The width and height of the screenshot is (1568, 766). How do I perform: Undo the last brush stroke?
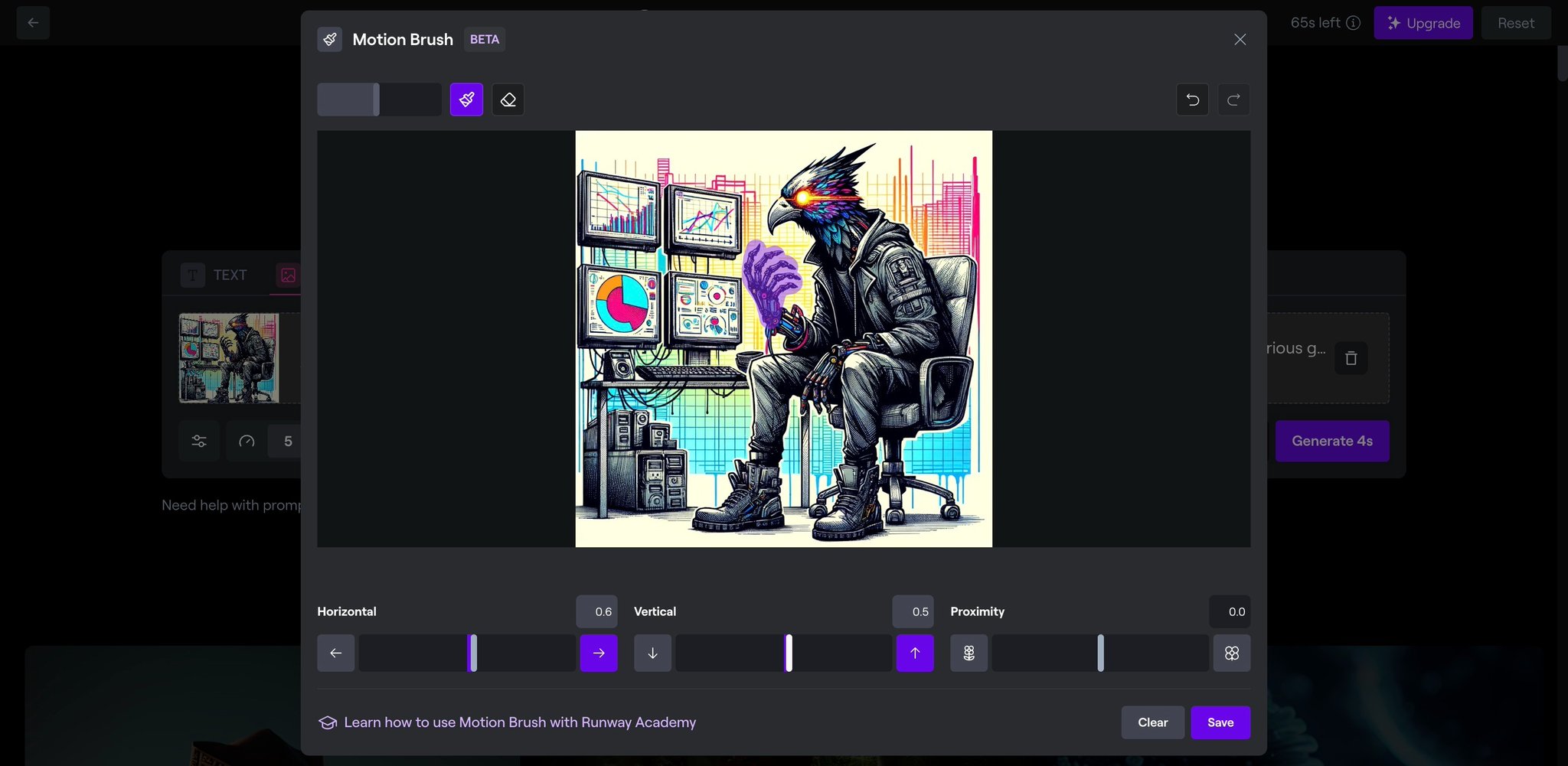(x=1192, y=99)
